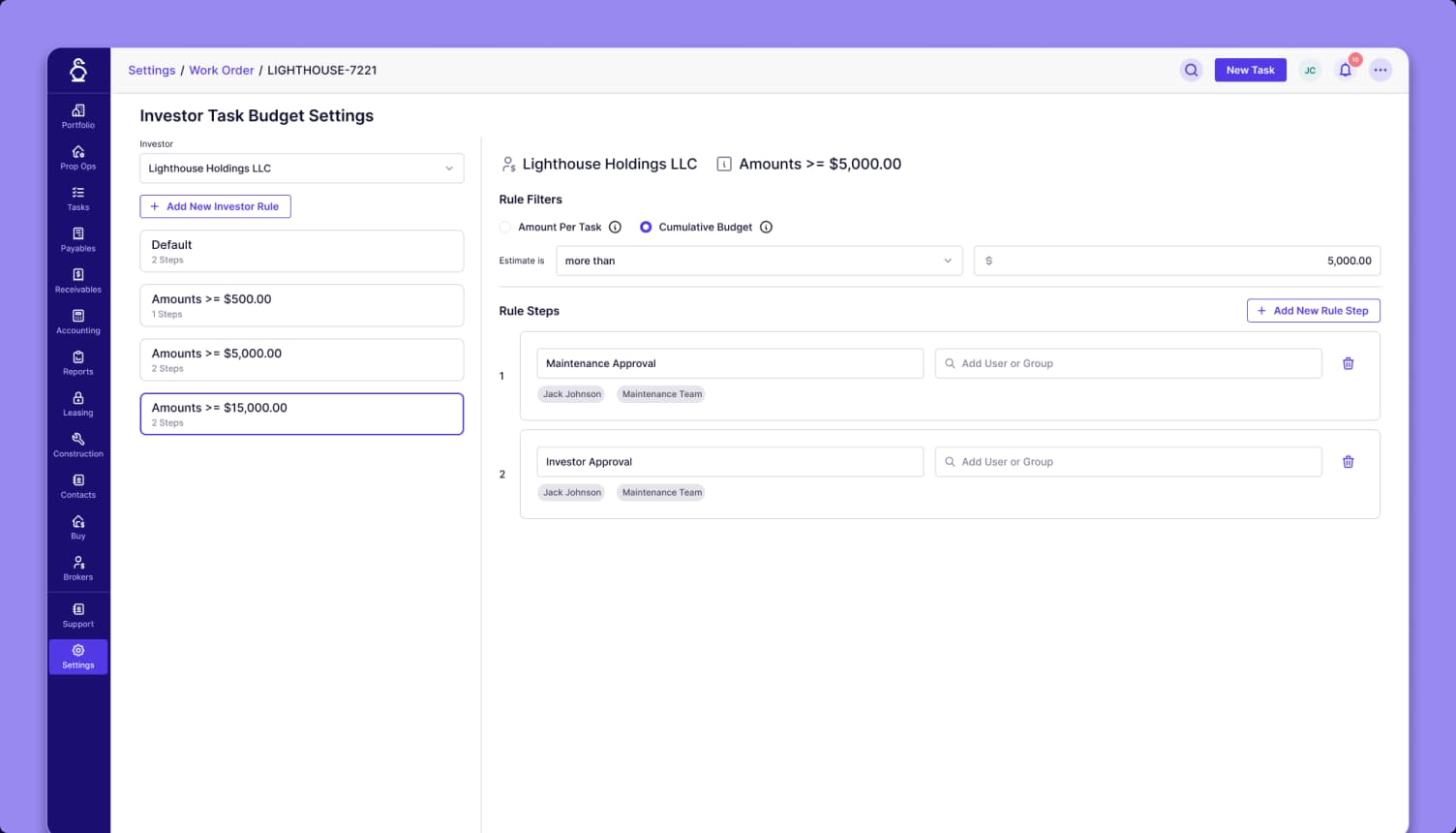
Task: Click the Work Order breadcrumb link
Action: 222,70
